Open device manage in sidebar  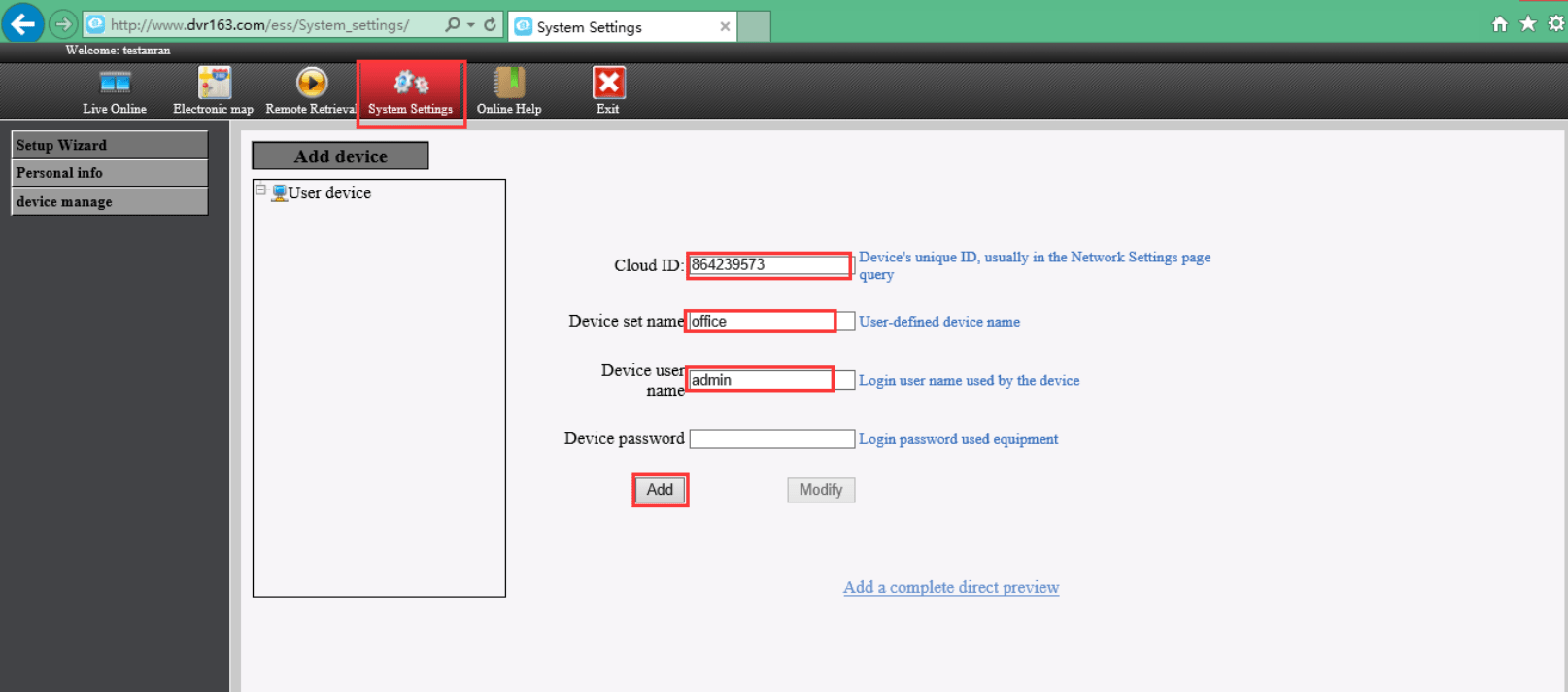coord(109,201)
